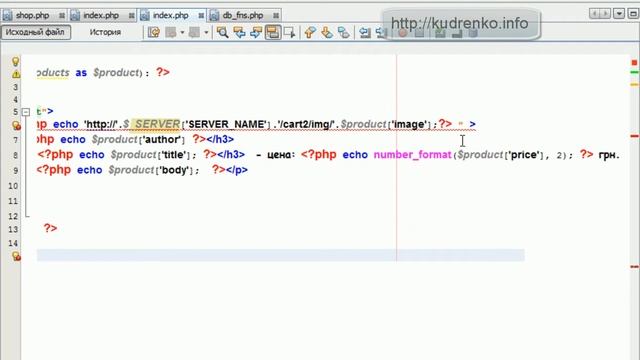Click the 'title' key in code
640x360 pixels.
tap(173, 155)
